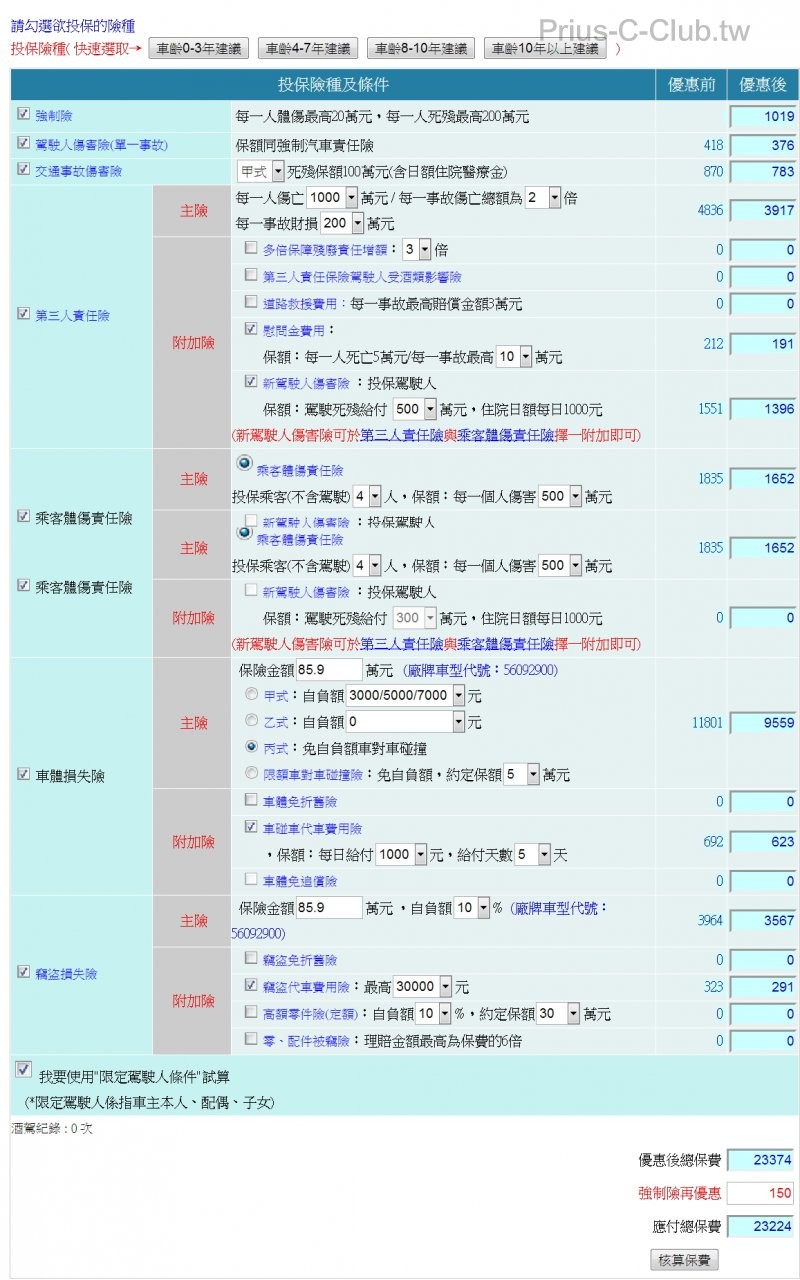Click the 車齡0-3年建議 quick-select button

click(198, 48)
